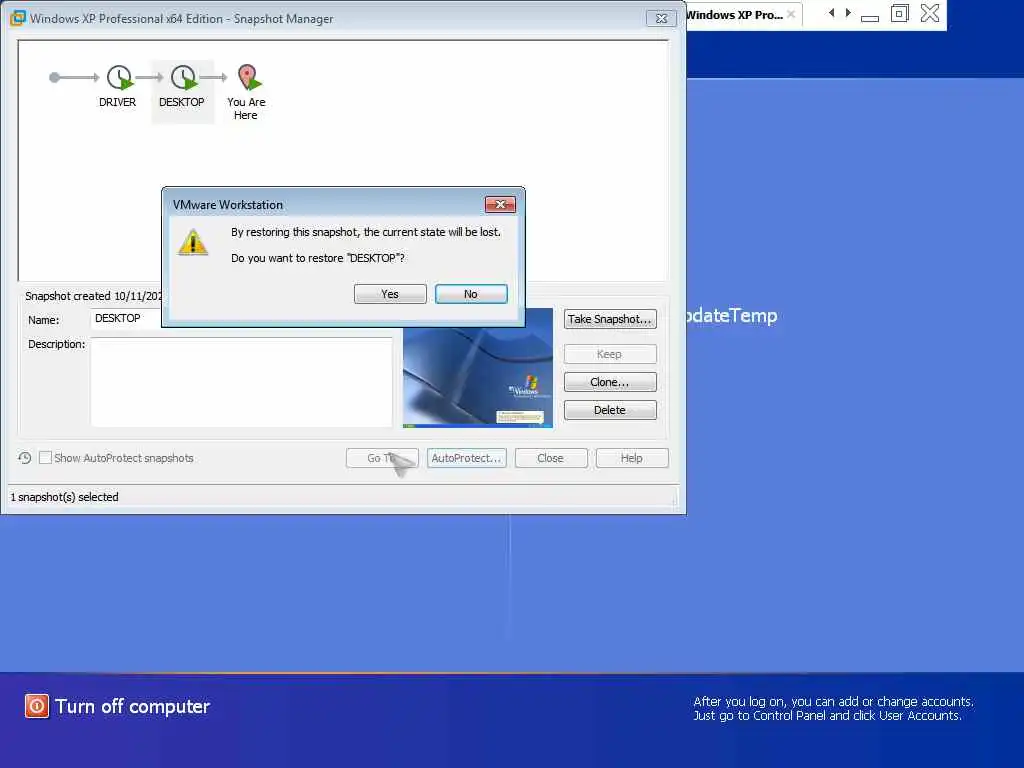The image size is (1024, 768).
Task: Close the Snapshot Manager window
Action: [x=661, y=18]
